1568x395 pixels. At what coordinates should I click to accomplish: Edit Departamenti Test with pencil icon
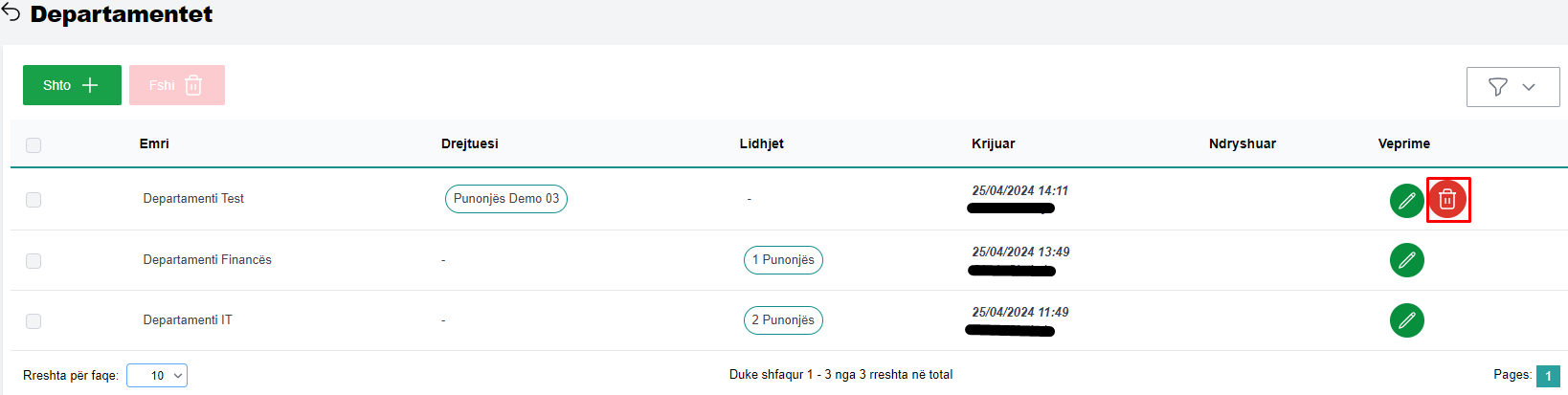tap(1406, 200)
